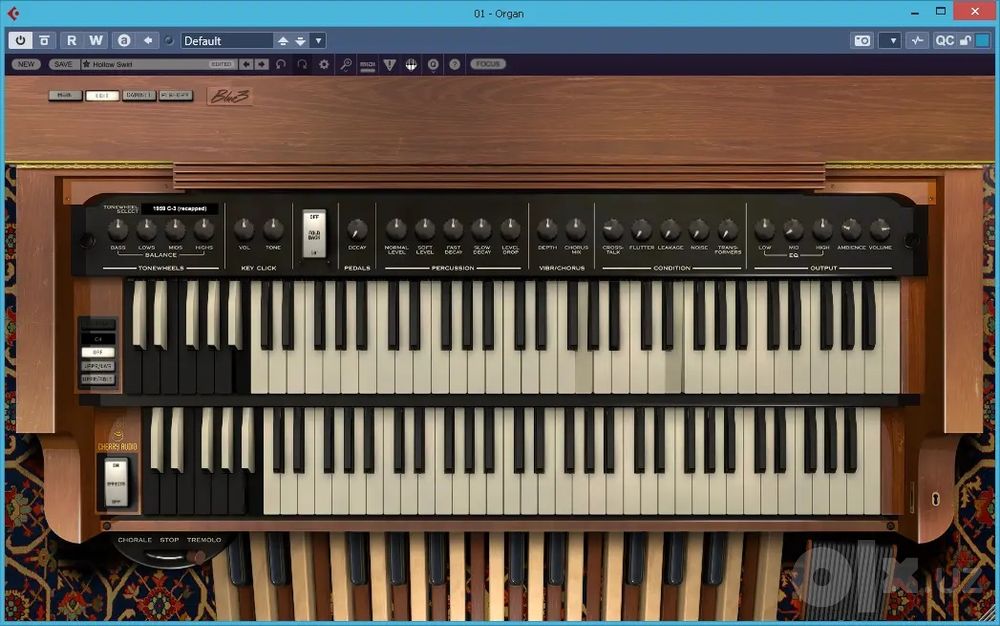
Task: Toggle the A/B setting comparison button
Action: 124,40
